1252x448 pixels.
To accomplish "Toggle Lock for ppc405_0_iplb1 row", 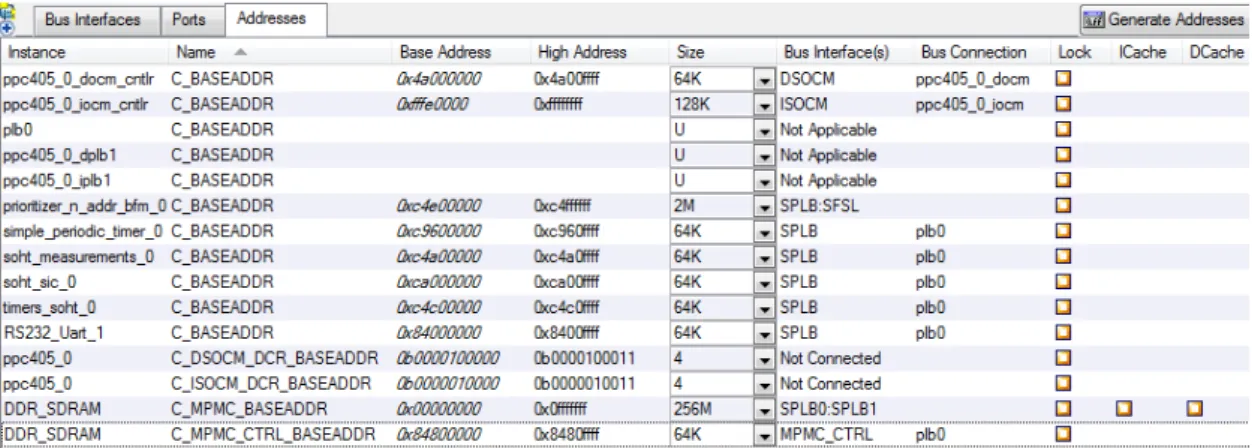I will [1064, 180].
